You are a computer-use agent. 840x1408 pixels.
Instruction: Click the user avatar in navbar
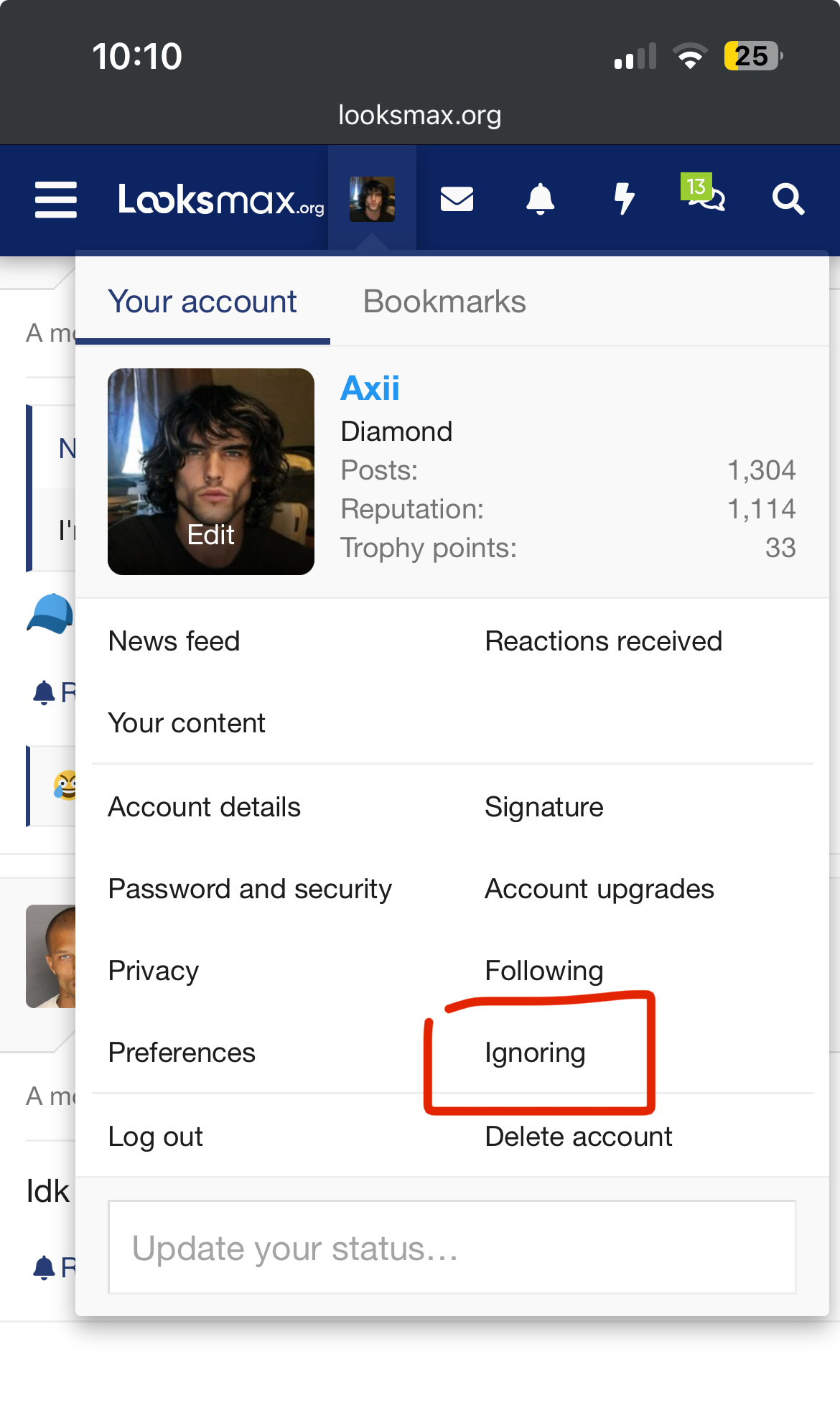pos(372,199)
